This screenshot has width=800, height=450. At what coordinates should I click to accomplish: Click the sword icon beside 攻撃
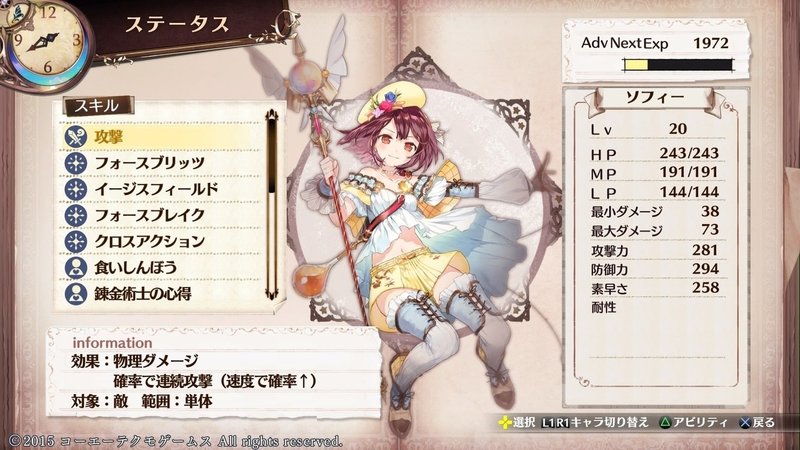coord(76,137)
